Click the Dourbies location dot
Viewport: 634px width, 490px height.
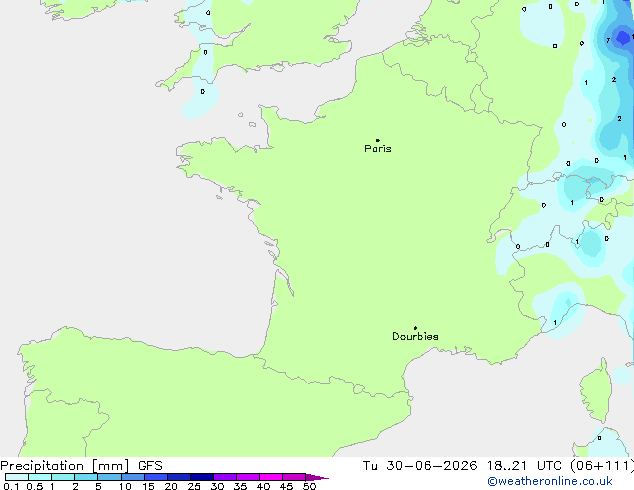(415, 328)
